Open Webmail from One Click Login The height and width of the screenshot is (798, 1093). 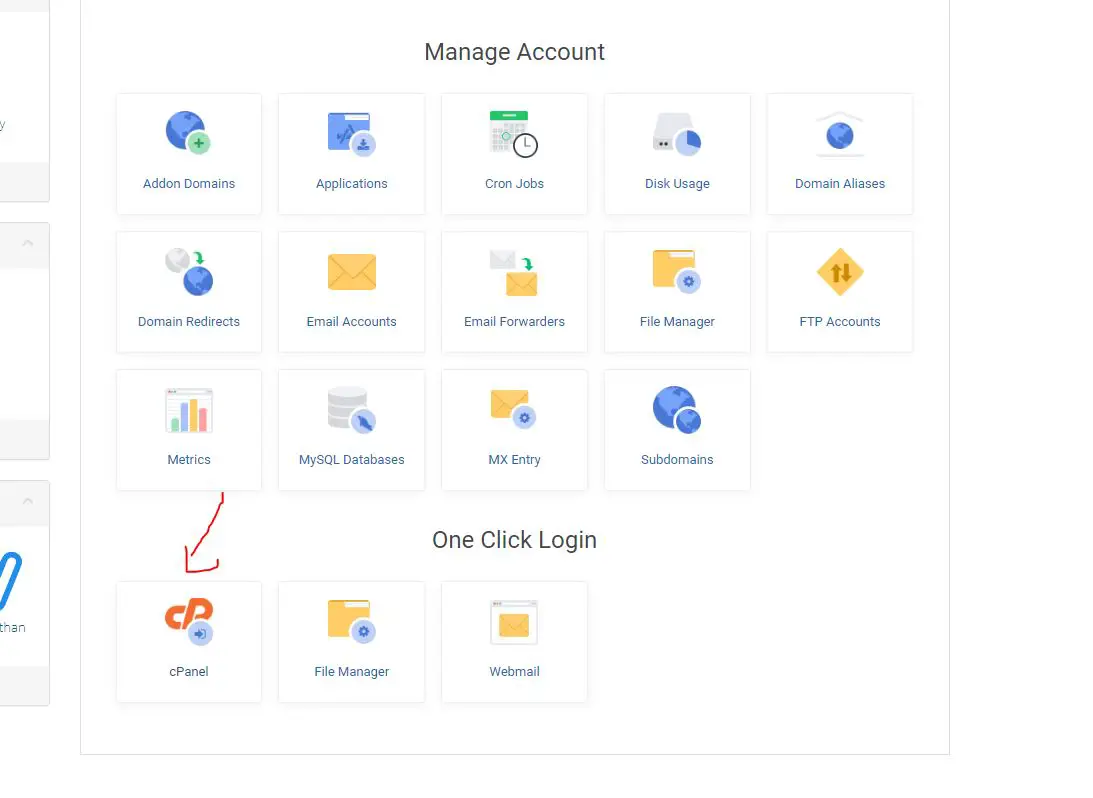(x=514, y=641)
